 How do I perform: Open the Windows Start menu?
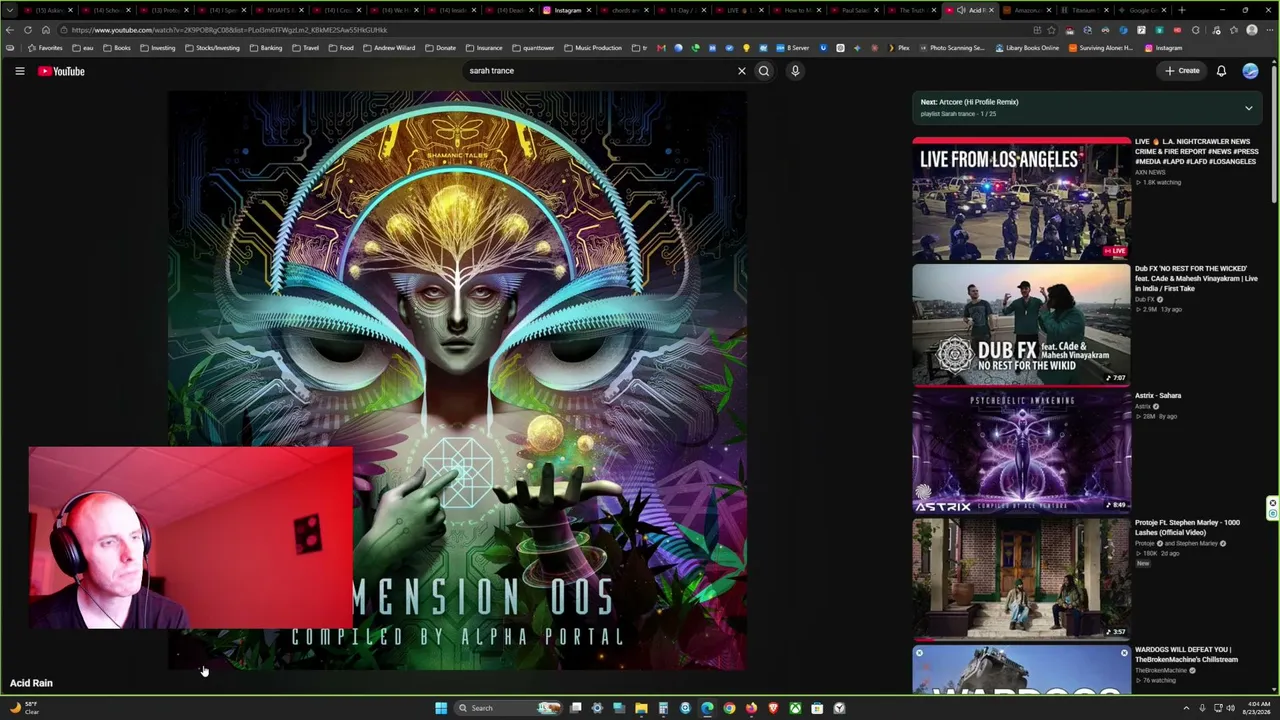tap(441, 708)
